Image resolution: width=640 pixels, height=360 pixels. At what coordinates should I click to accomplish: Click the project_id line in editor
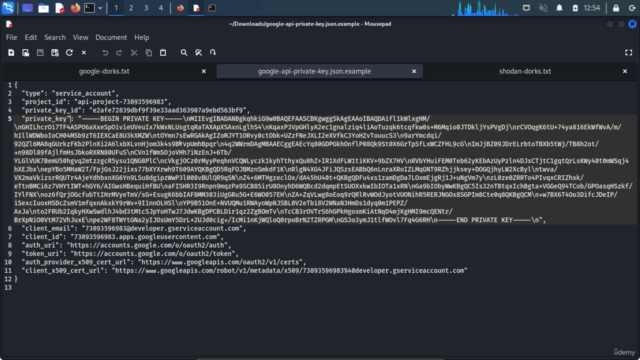(96, 102)
